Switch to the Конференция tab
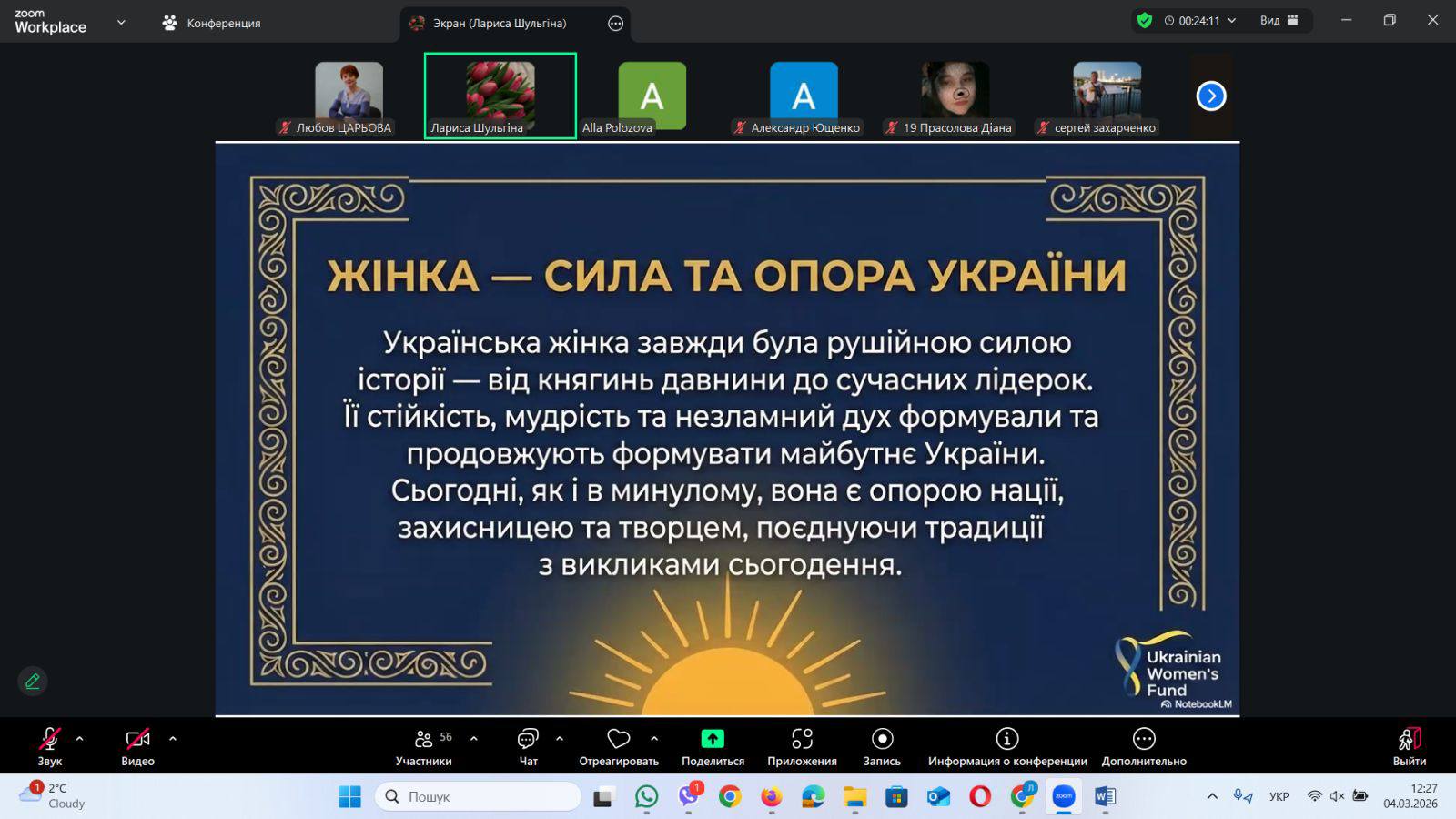Viewport: 1456px width, 819px height. 212,23
